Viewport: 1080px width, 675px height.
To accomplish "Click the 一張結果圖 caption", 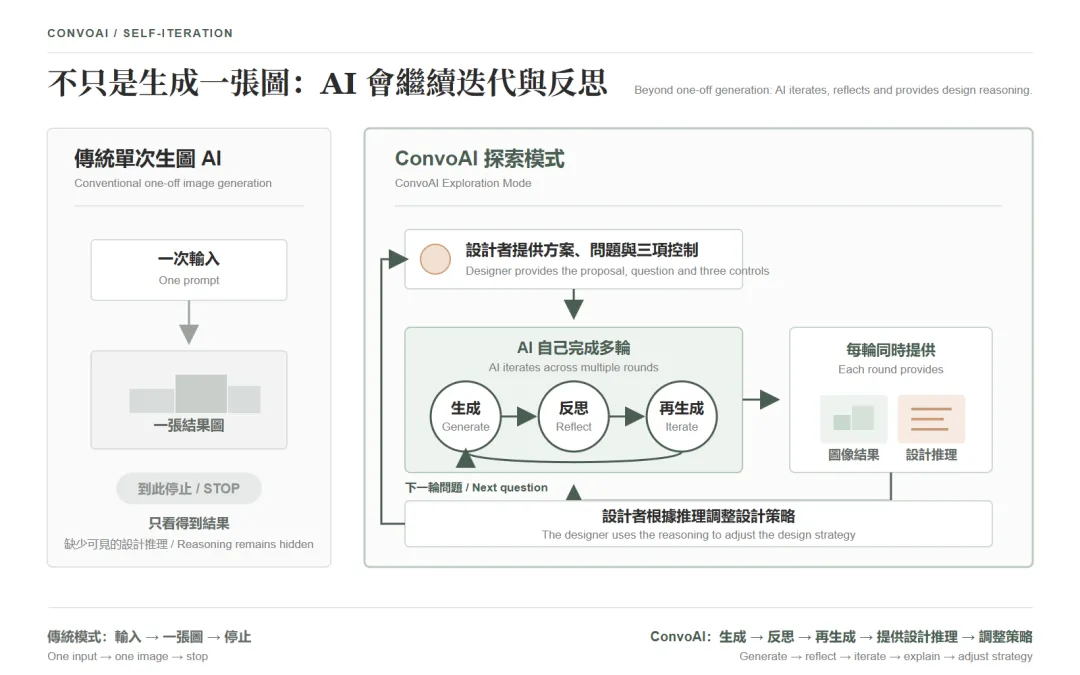I will coord(189,426).
